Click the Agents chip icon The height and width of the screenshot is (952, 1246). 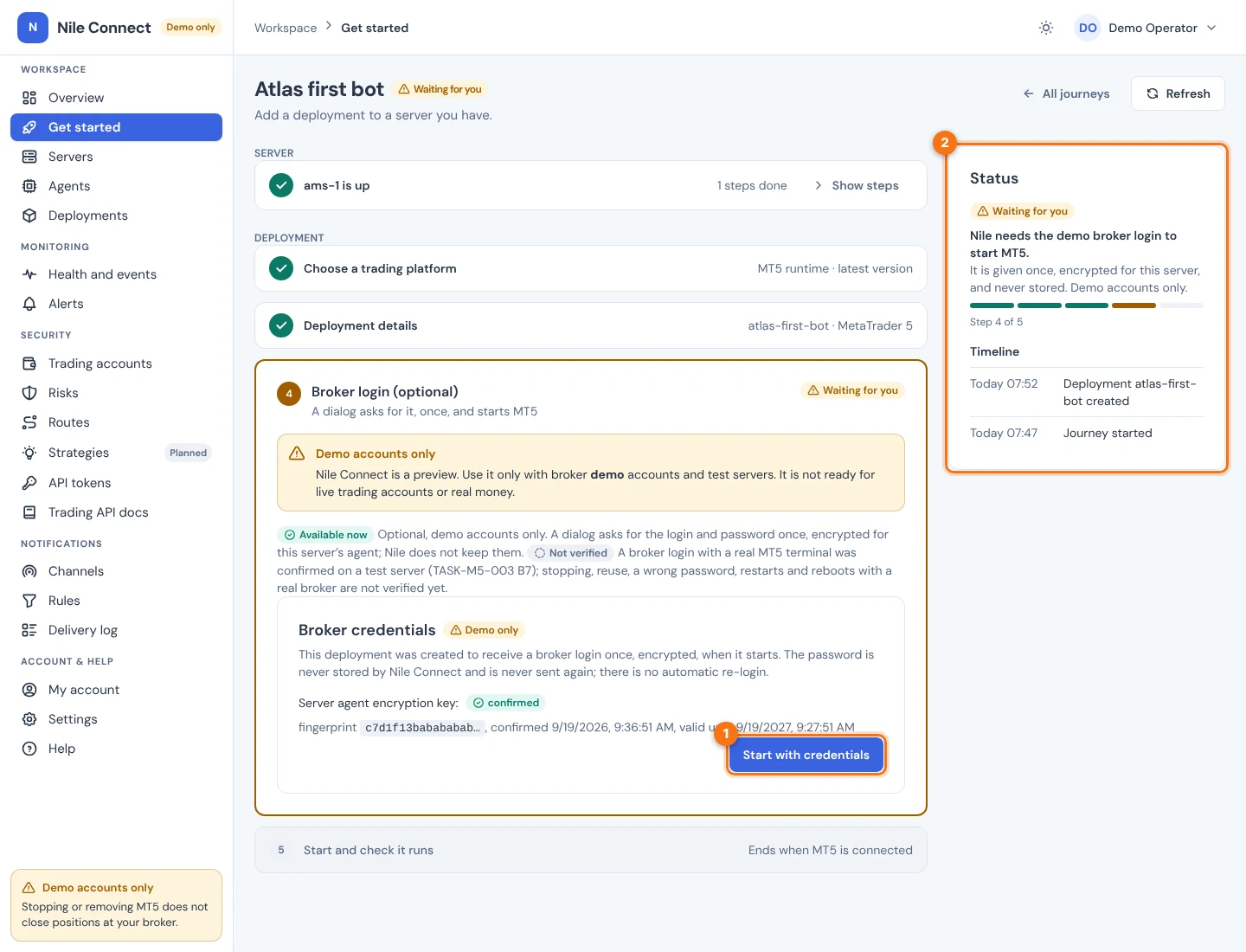[x=29, y=186]
